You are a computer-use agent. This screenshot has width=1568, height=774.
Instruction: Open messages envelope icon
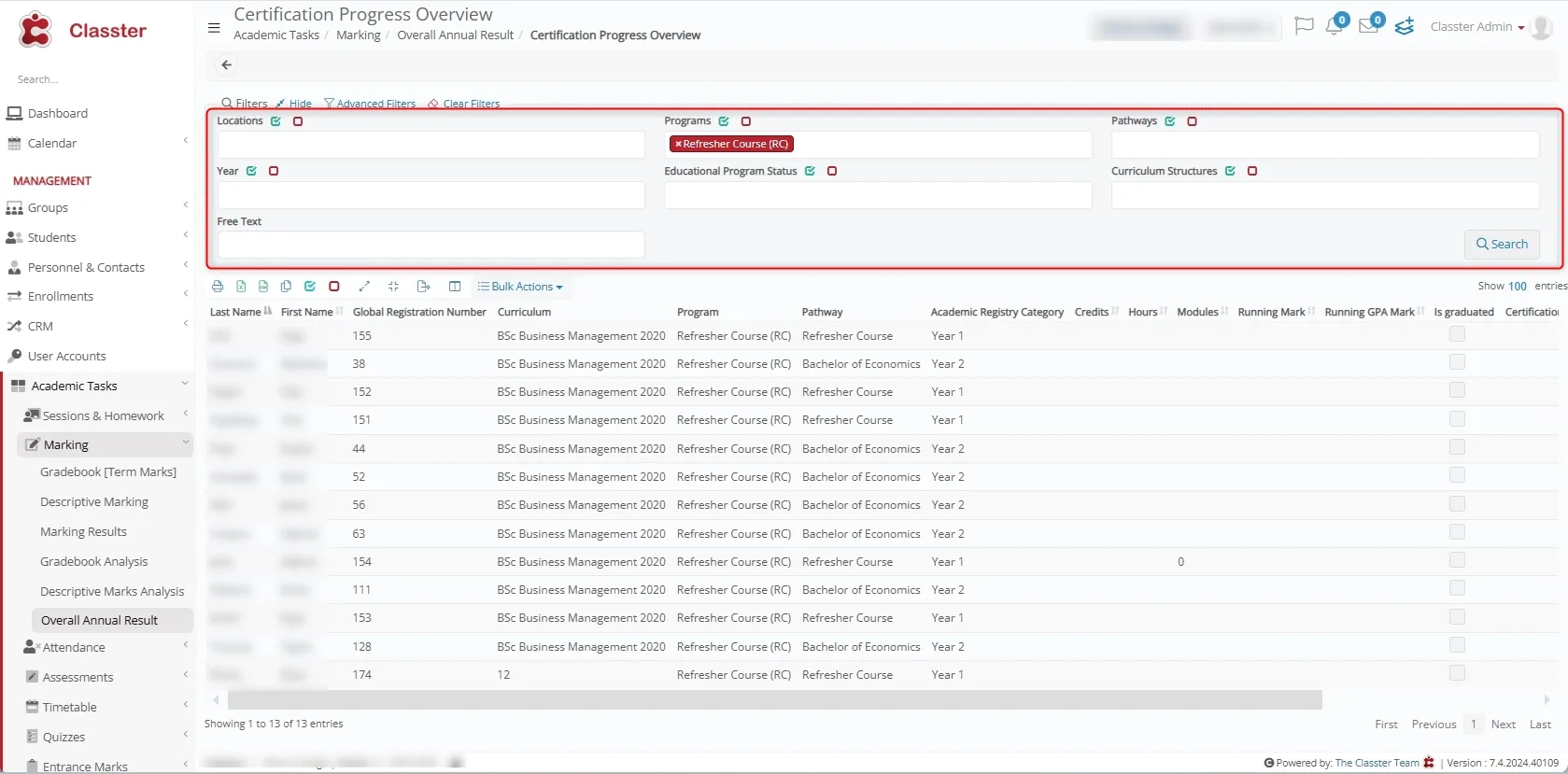[x=1369, y=26]
